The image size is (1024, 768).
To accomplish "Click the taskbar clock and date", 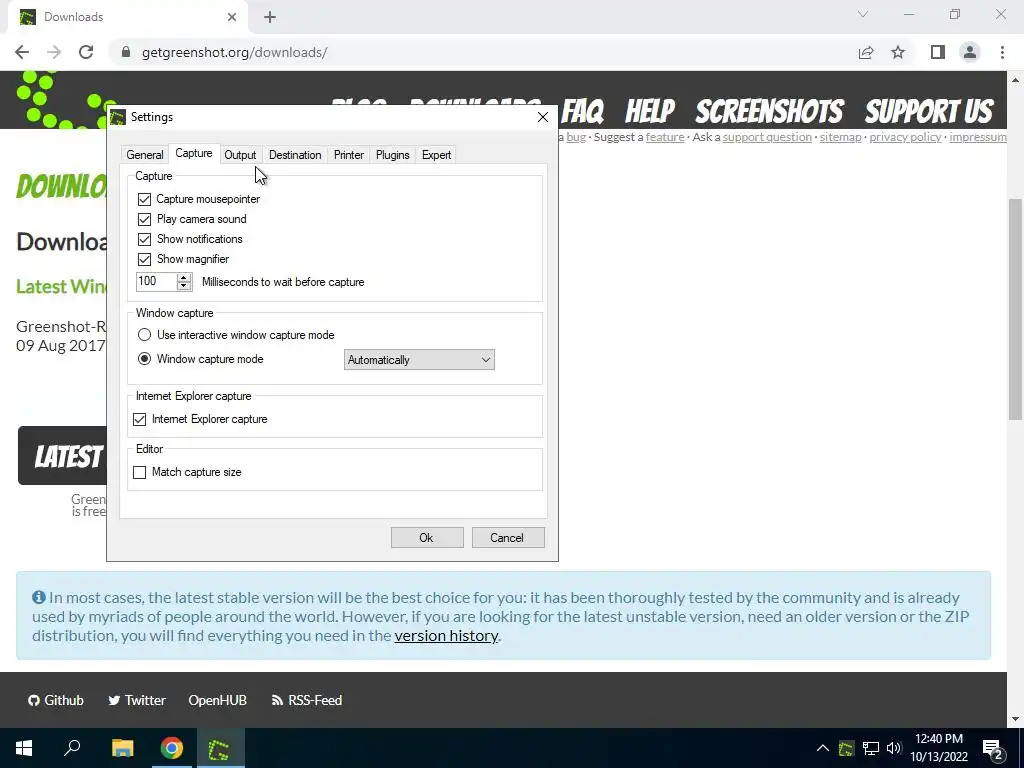I will pyautogui.click(x=939, y=748).
